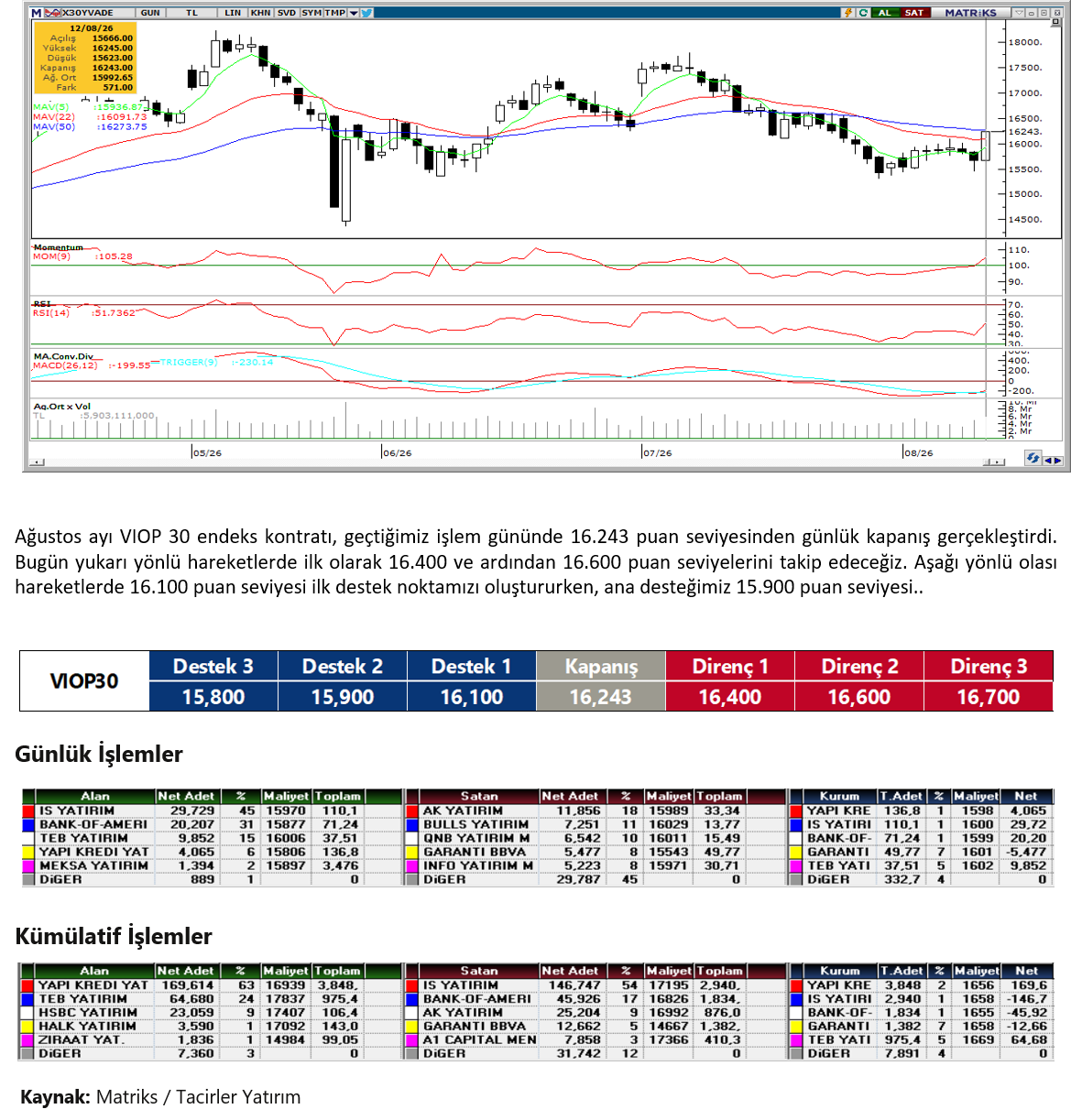Click the yellow swatch beside HALK YATIRIM row
Image resolution: width=1071 pixels, height=1120 pixels.
click(27, 1027)
